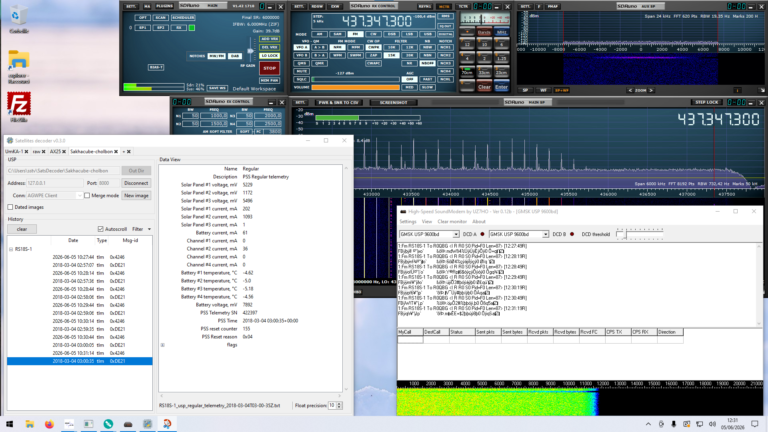Adjust the Float precision stepper
Viewport: 768px width, 432px height.
[339, 406]
